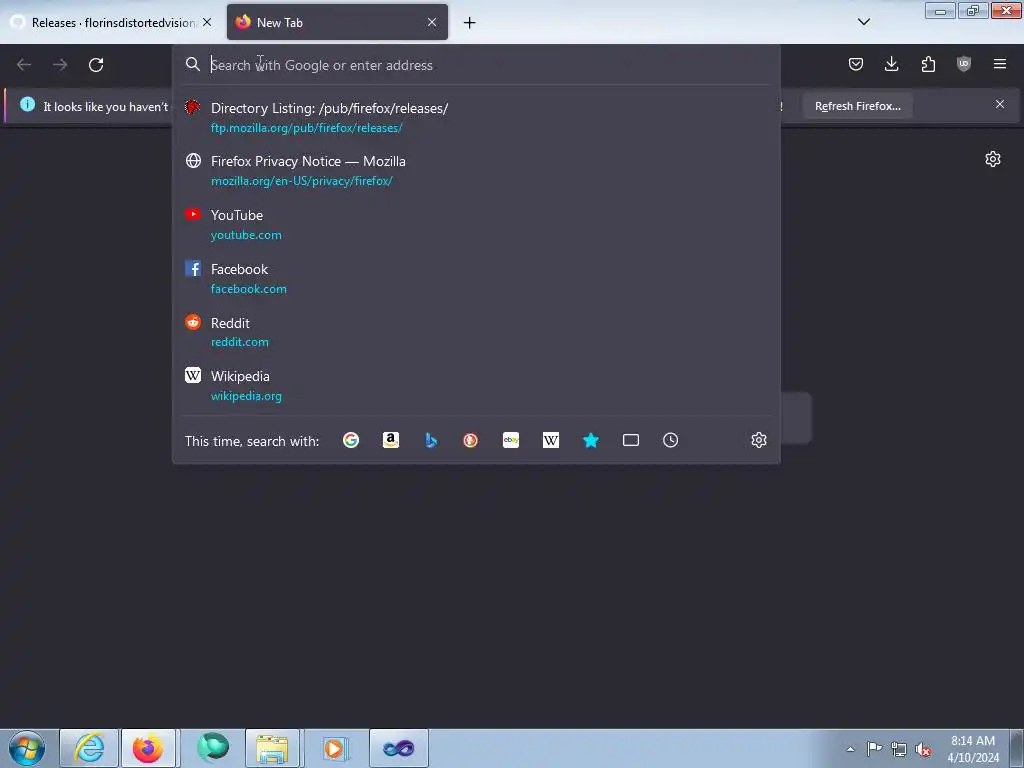Click the info icon in the notification bar
1024x768 pixels.
[x=27, y=104]
